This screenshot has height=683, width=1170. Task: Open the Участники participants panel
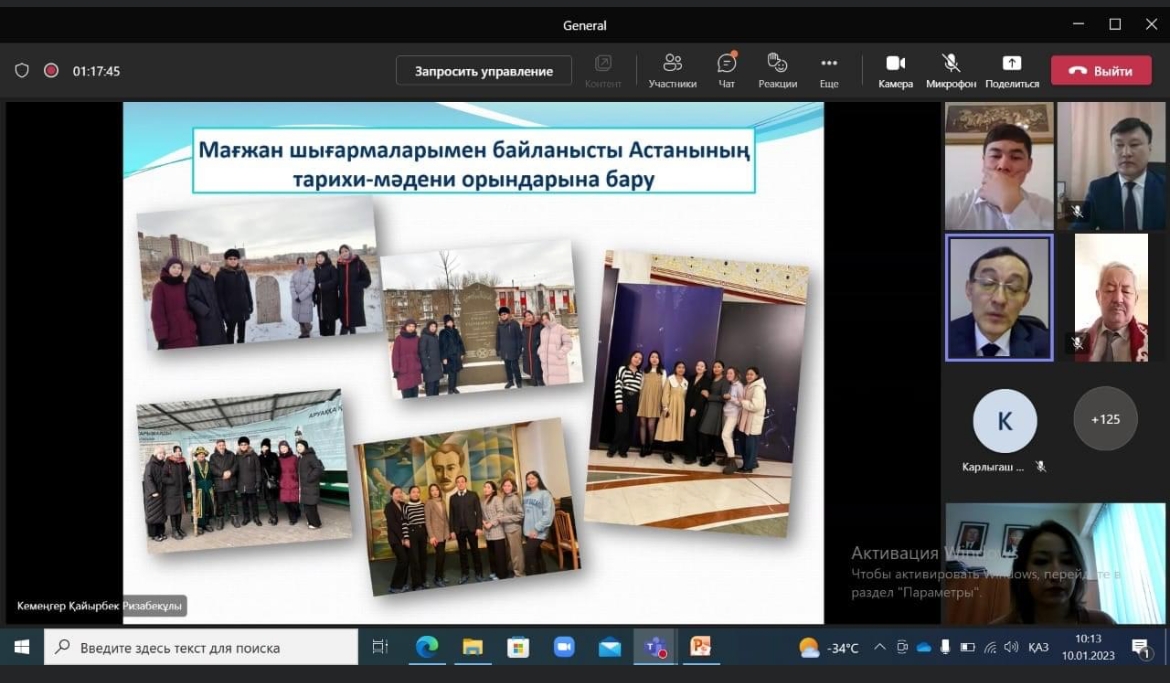coord(672,70)
